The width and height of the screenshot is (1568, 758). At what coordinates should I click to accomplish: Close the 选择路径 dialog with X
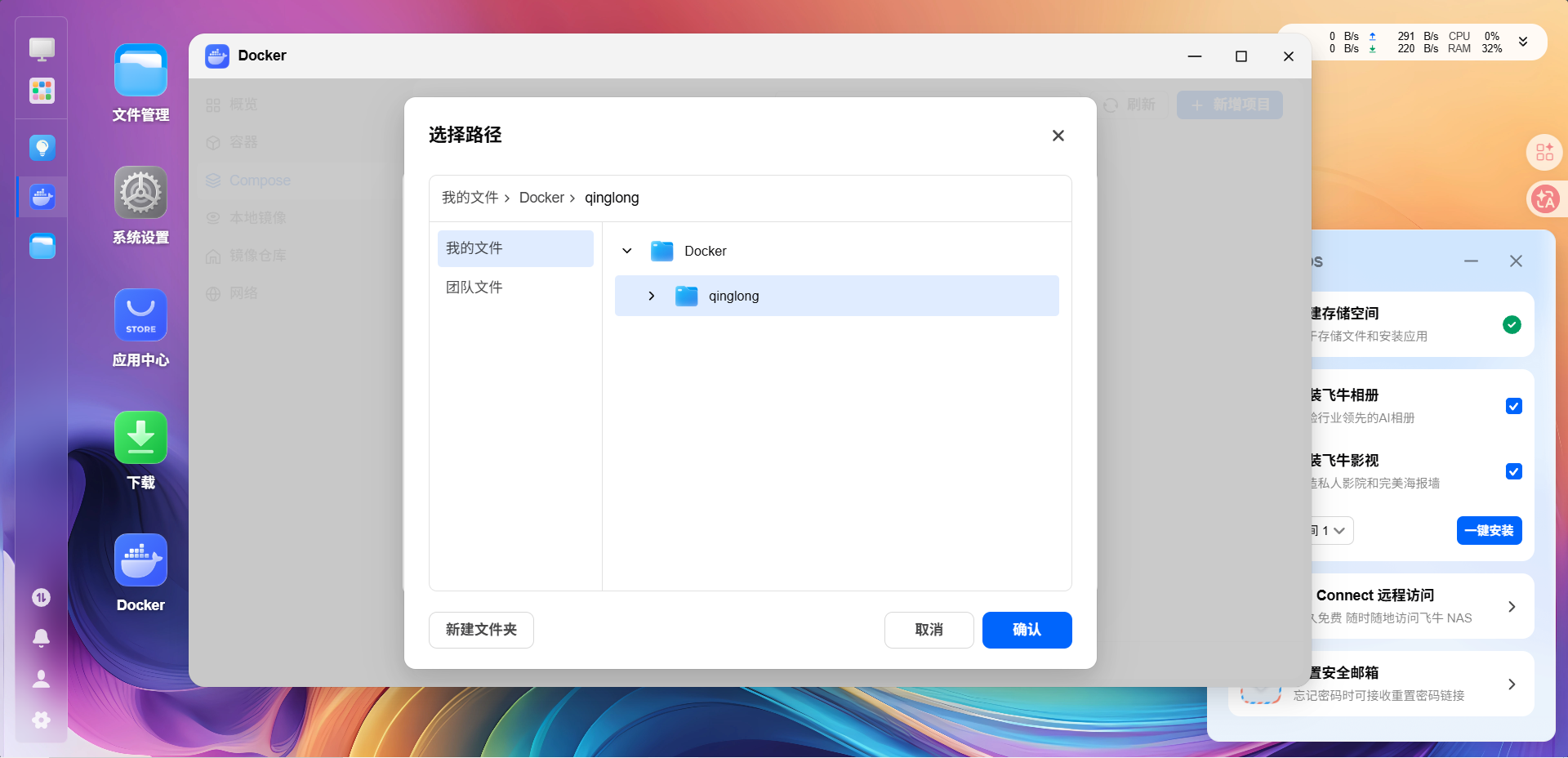click(1058, 136)
